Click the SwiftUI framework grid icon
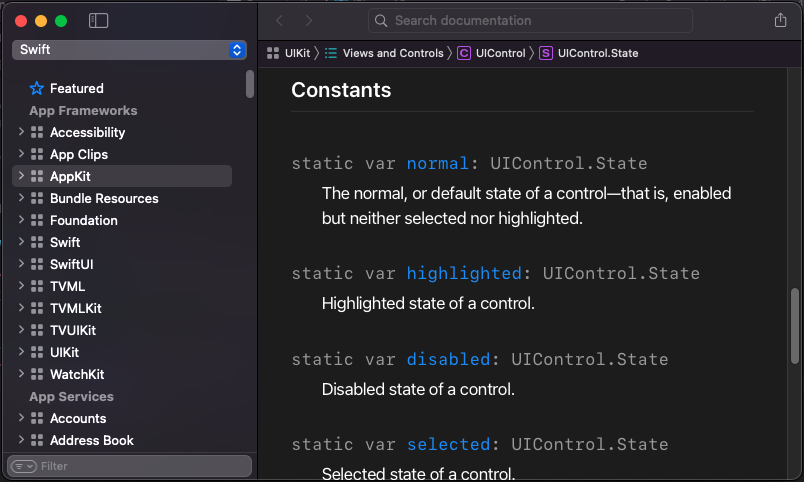The height and width of the screenshot is (482, 804). pos(37,264)
